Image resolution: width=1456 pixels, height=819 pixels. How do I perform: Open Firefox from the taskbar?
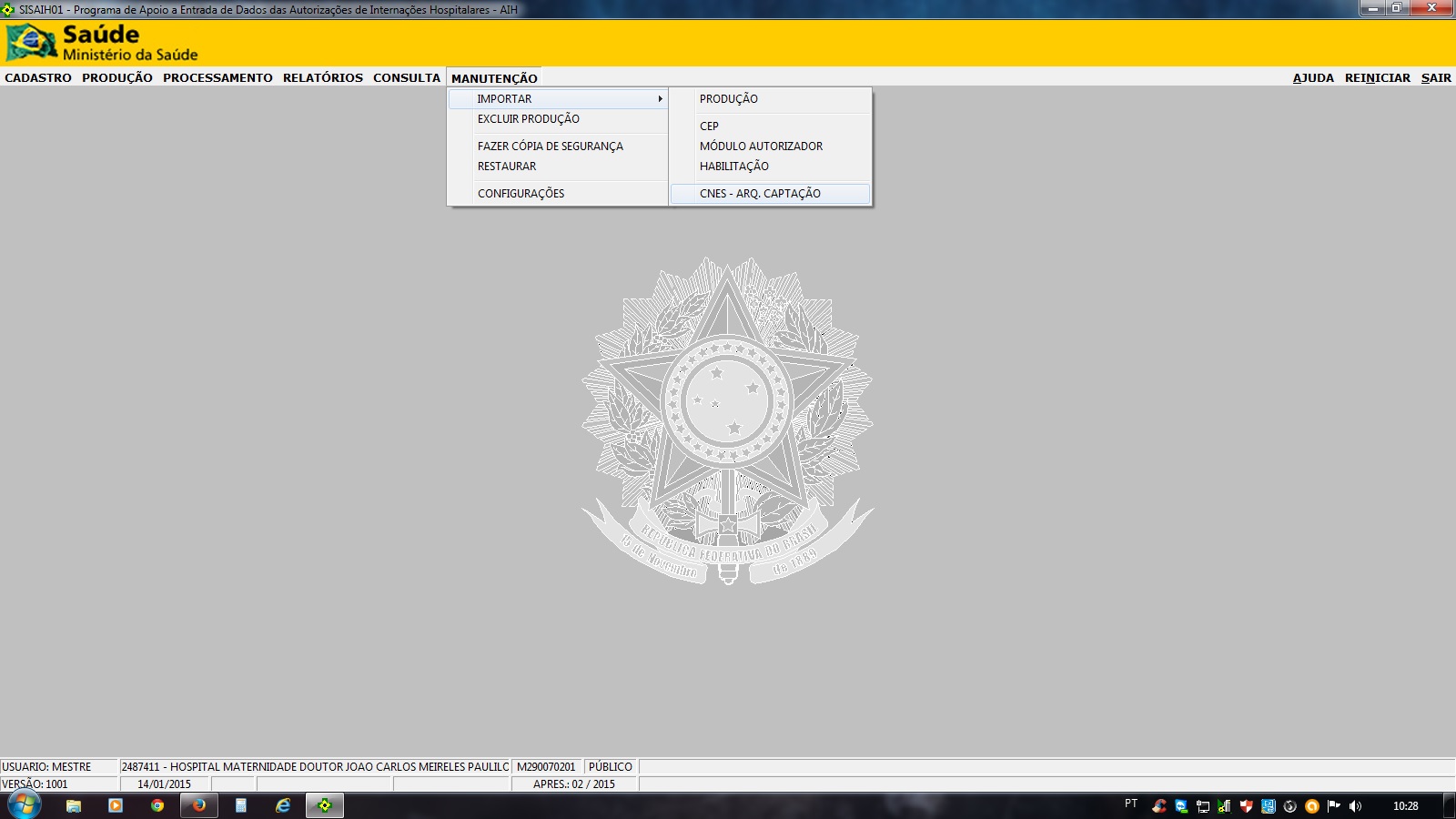(198, 805)
